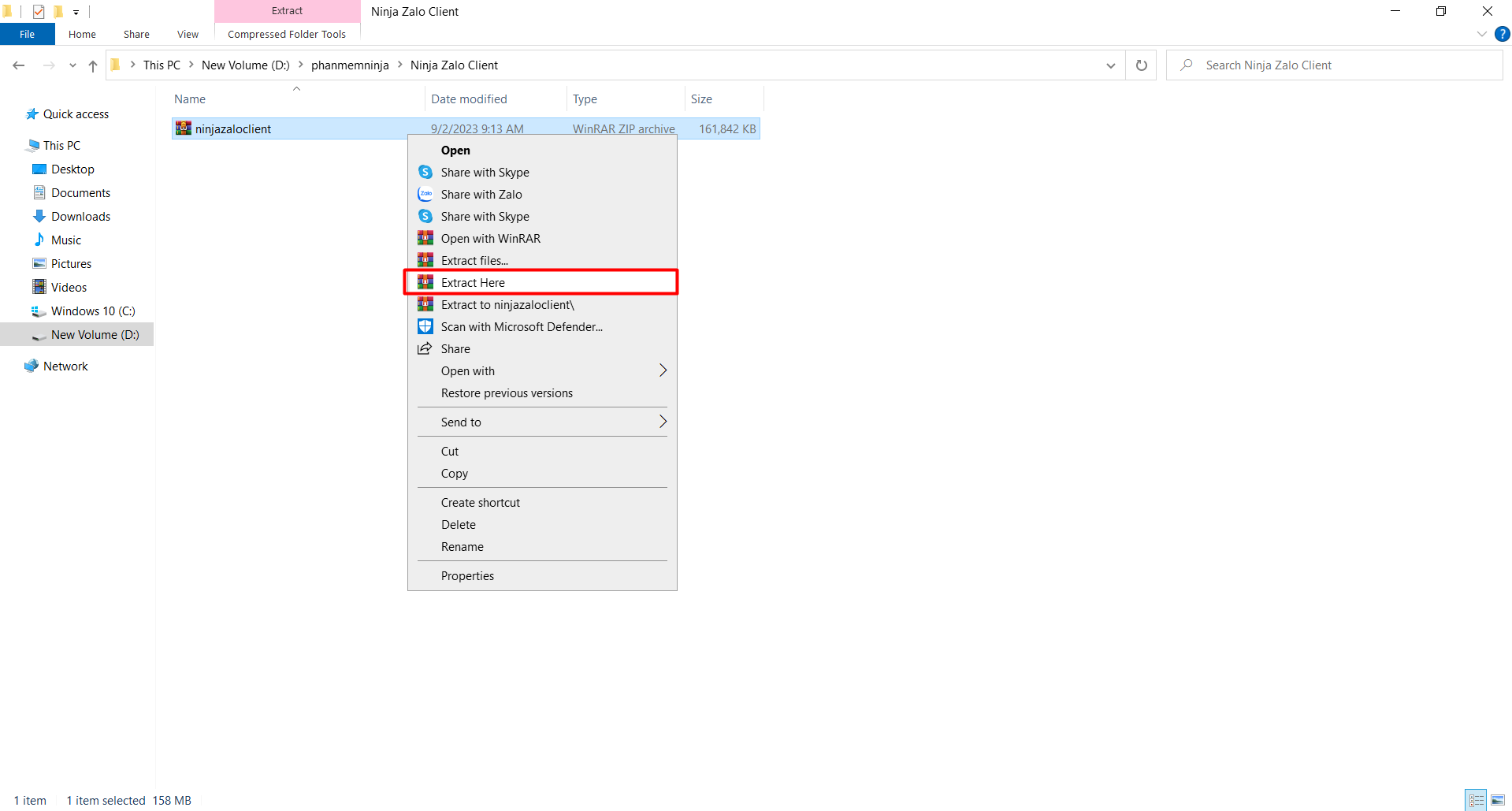
Task: Click WinRAR icon beside Extract Here
Action: (x=425, y=282)
